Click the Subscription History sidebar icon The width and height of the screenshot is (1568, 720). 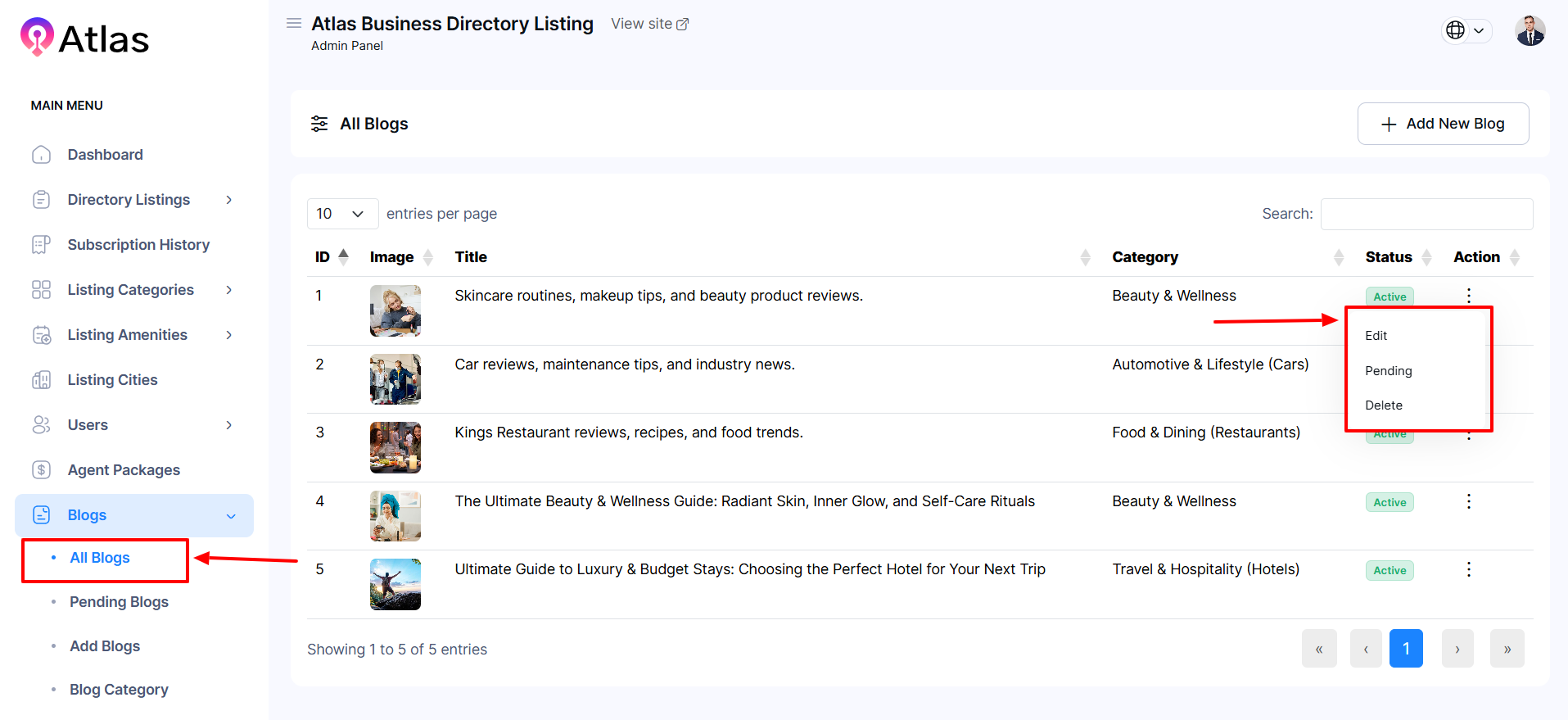41,245
